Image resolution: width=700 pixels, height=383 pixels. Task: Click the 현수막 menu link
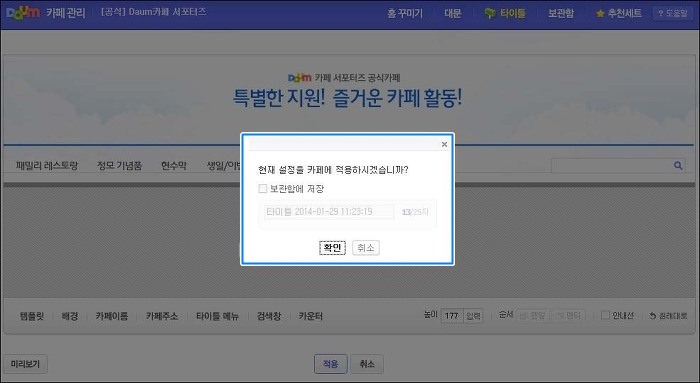[174, 166]
